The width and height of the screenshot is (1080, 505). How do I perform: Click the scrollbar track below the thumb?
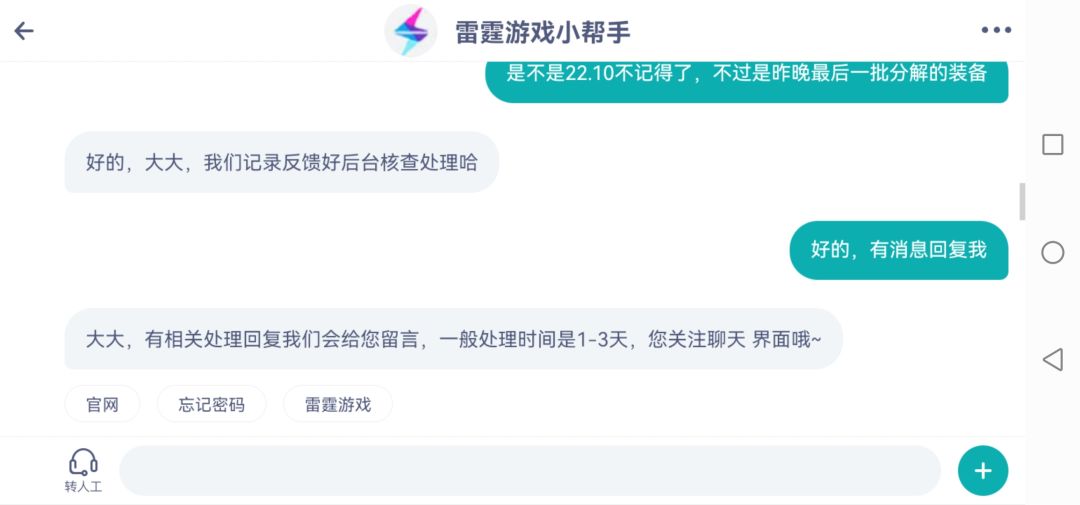point(1021,320)
